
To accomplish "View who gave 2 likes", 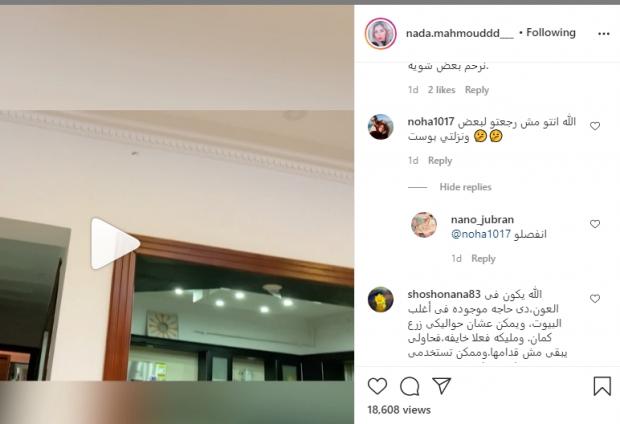I will click(x=441, y=90).
